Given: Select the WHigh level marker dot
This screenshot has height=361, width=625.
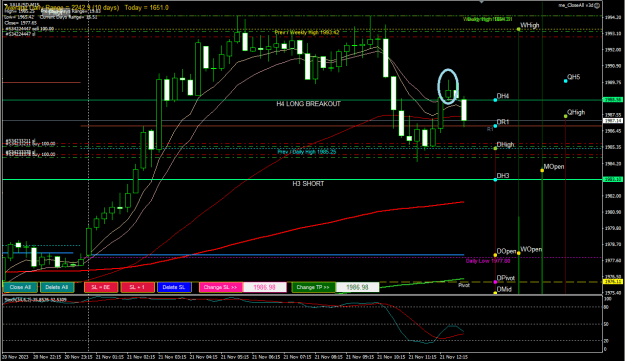Looking at the screenshot, I should point(519,29).
